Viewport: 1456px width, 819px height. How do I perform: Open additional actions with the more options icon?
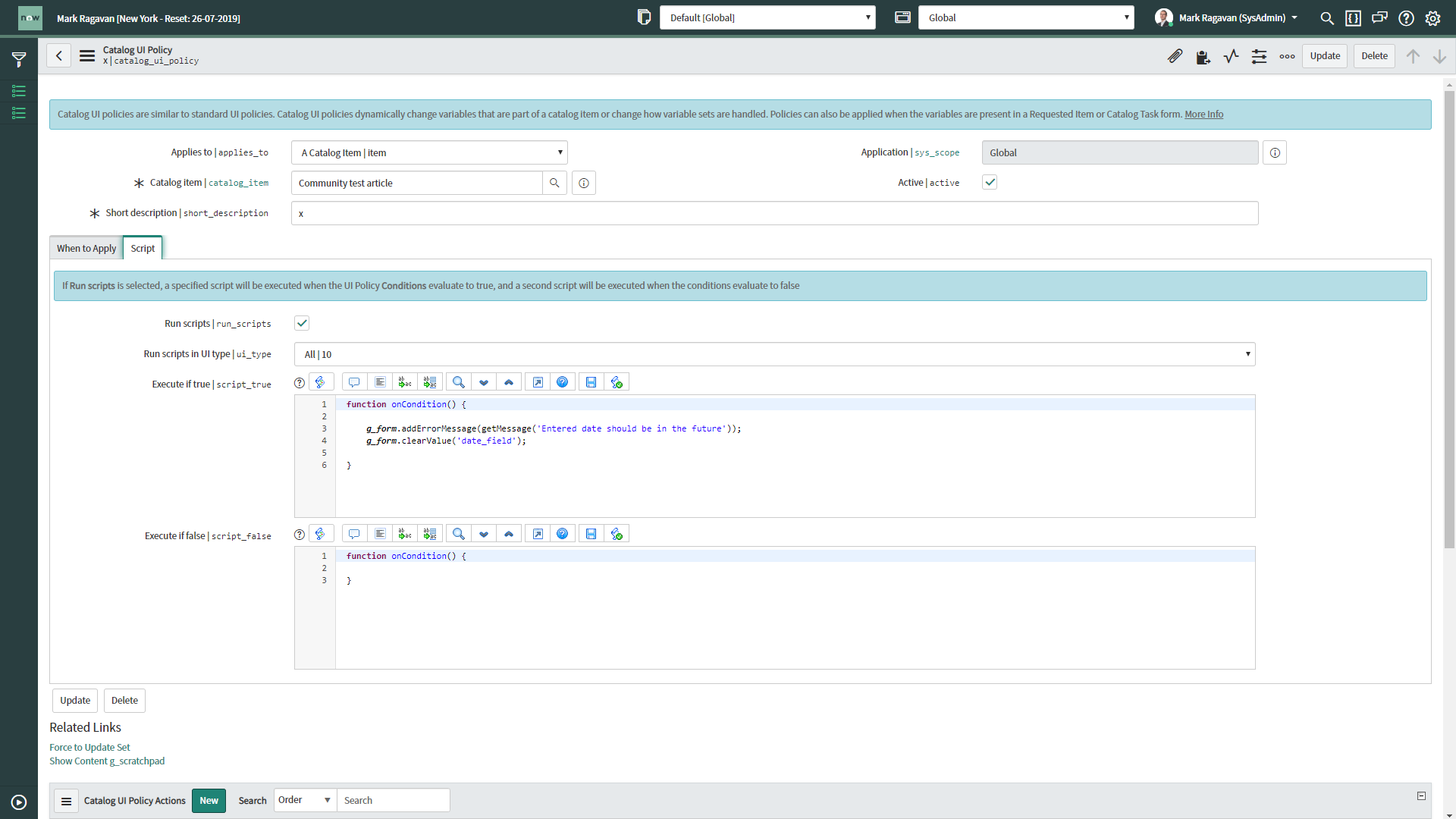point(1287,56)
